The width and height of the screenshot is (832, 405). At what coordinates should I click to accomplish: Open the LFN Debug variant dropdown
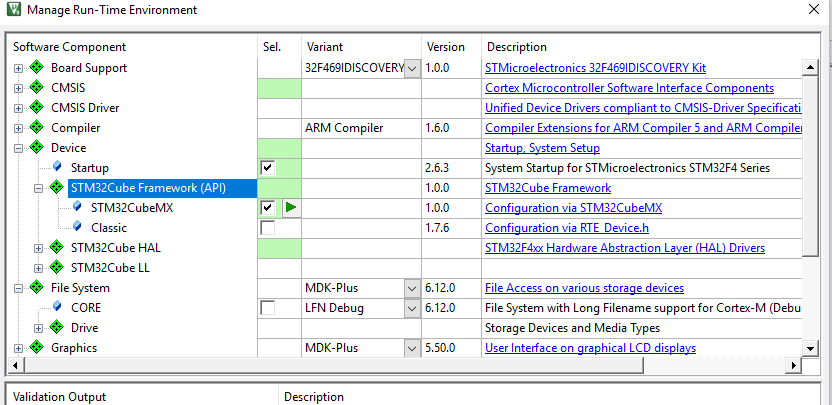(x=413, y=308)
